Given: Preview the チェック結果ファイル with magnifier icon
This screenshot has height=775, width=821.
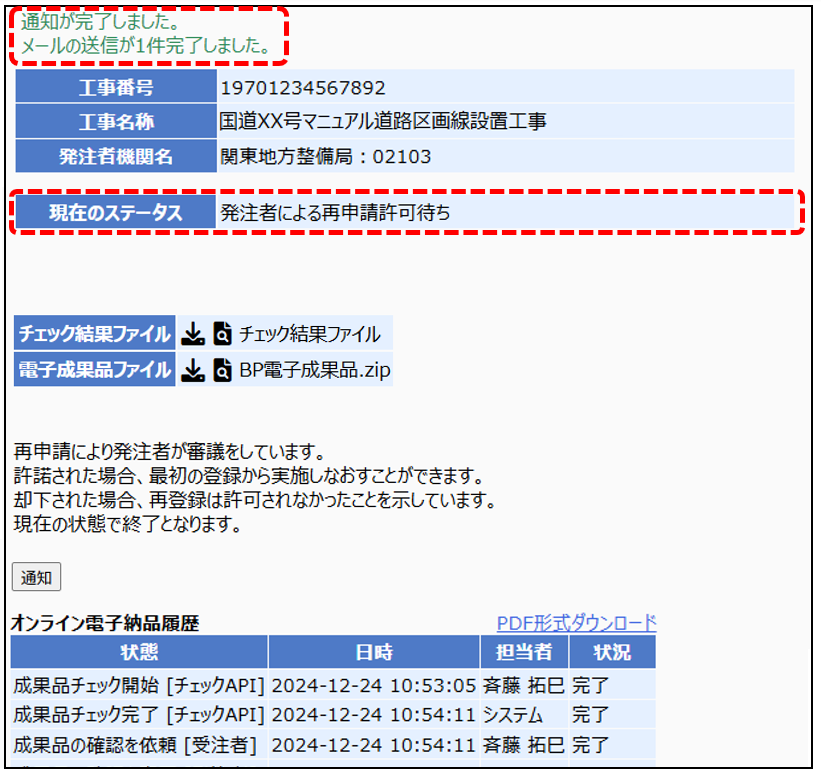Looking at the screenshot, I should tap(222, 334).
